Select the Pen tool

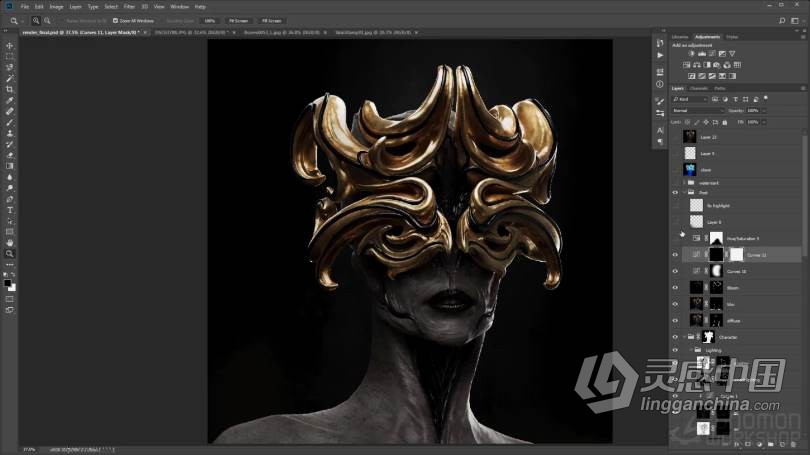click(x=9, y=199)
